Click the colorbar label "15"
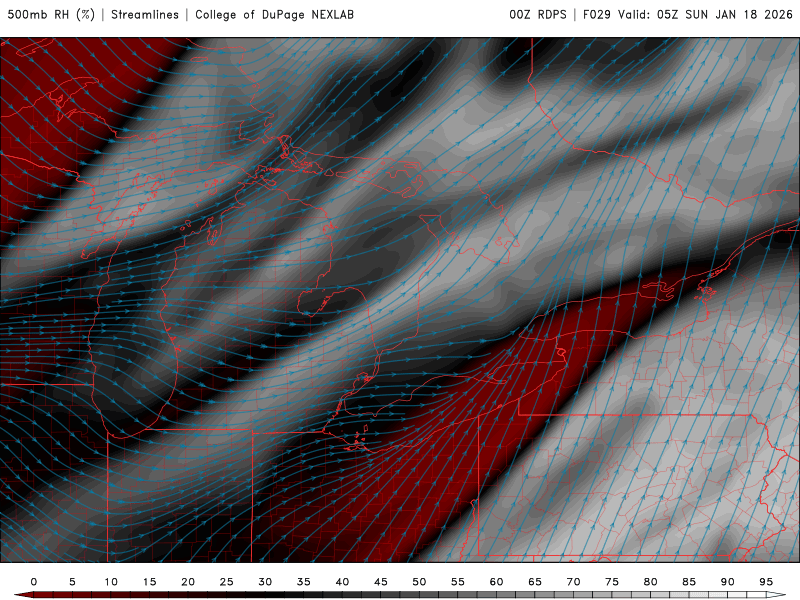Image resolution: width=800 pixels, height=600 pixels. point(149,582)
